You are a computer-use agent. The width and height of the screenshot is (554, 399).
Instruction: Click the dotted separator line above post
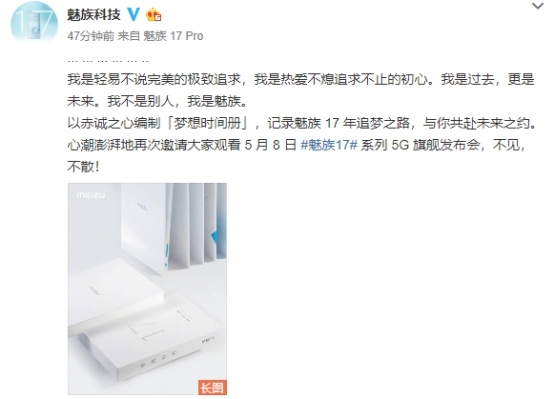coord(108,61)
